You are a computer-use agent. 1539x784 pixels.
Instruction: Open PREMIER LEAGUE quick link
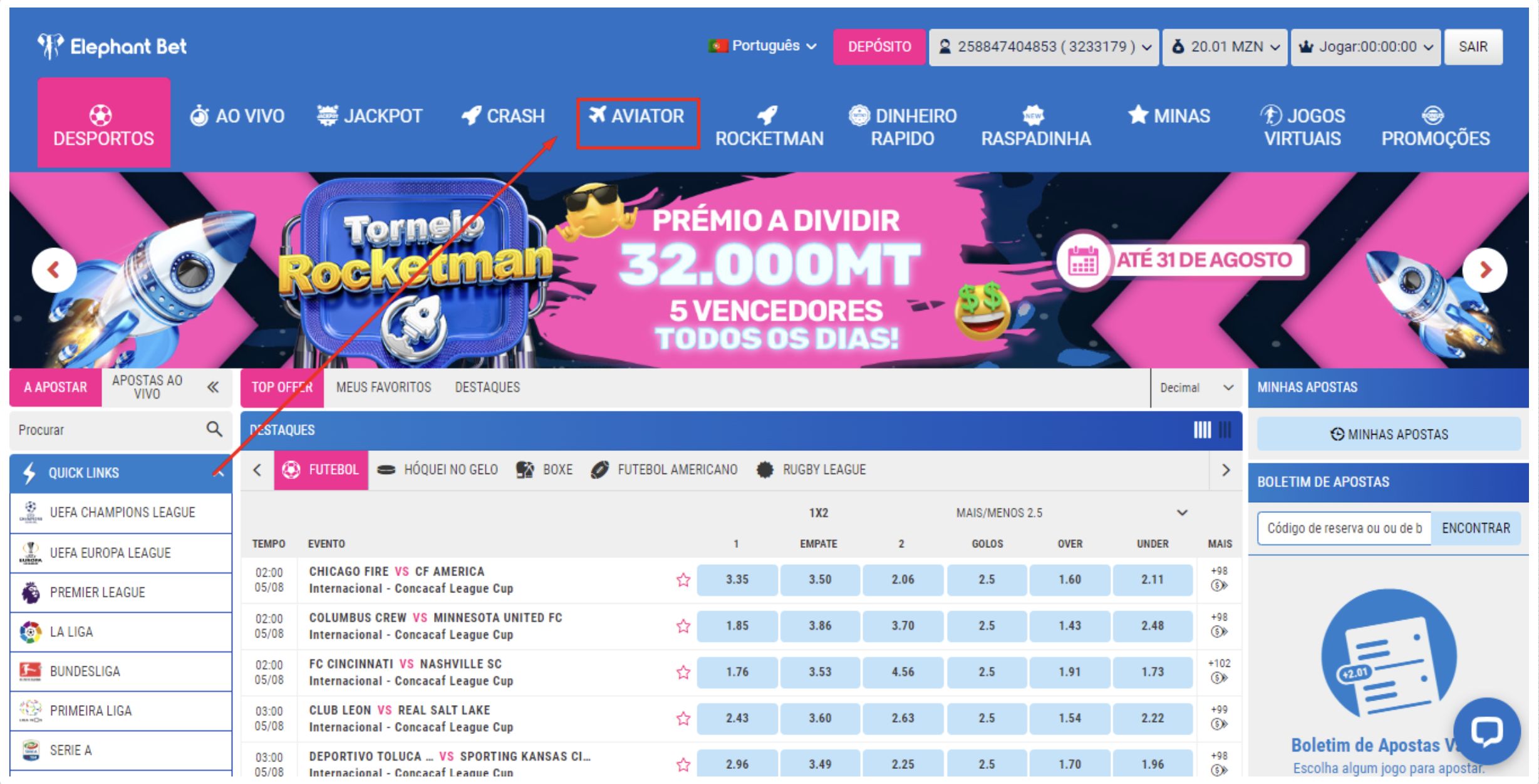pyautogui.click(x=121, y=592)
